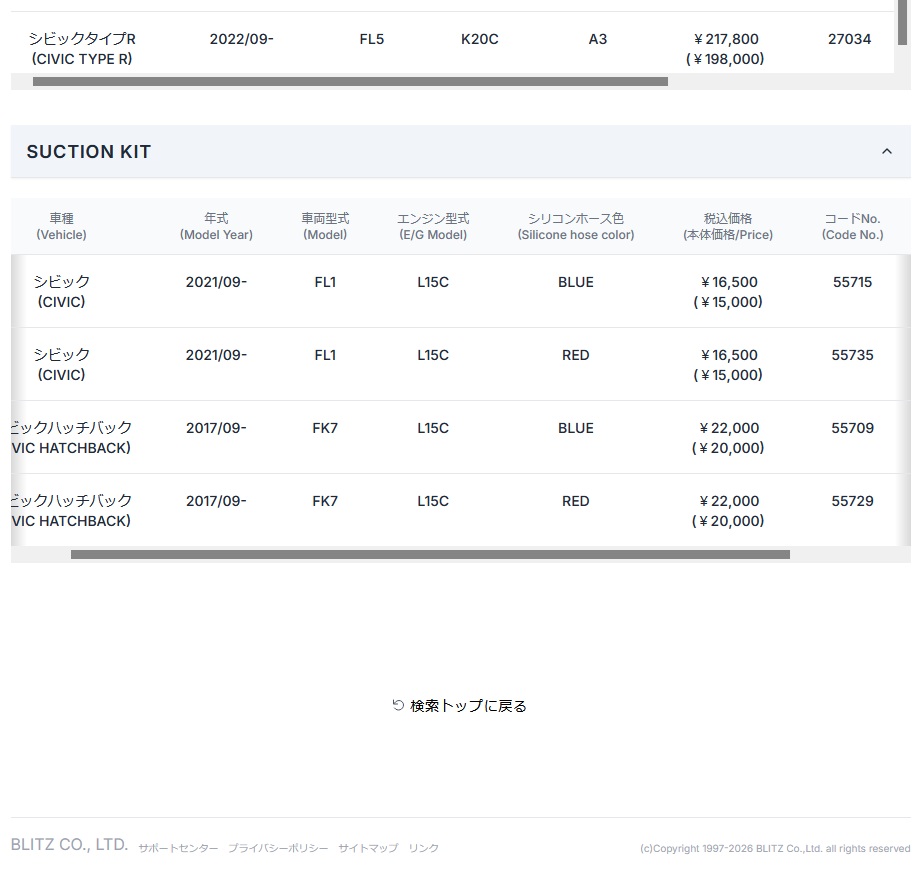This screenshot has width=923, height=881.
Task: Click the エンジン型式 (E/G Model) column header
Action: point(433,227)
